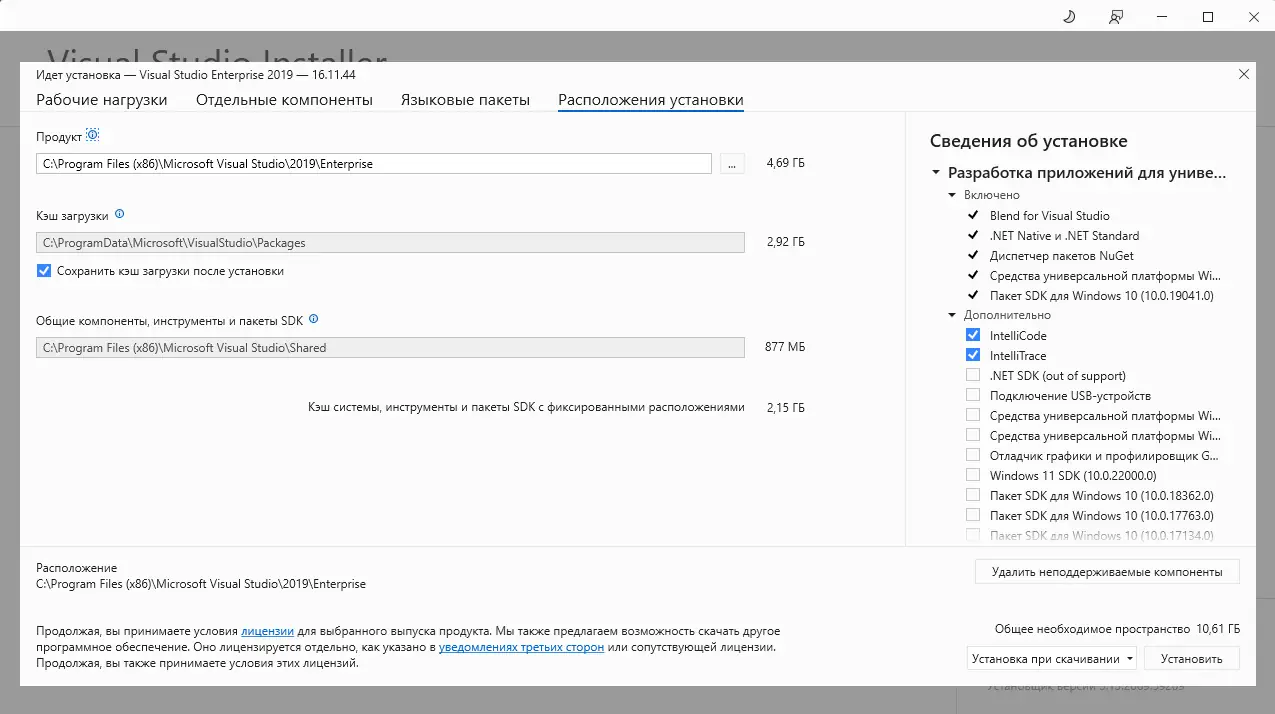Collapse the Включено section
Screen dimensions: 1275x714
(x=953, y=195)
